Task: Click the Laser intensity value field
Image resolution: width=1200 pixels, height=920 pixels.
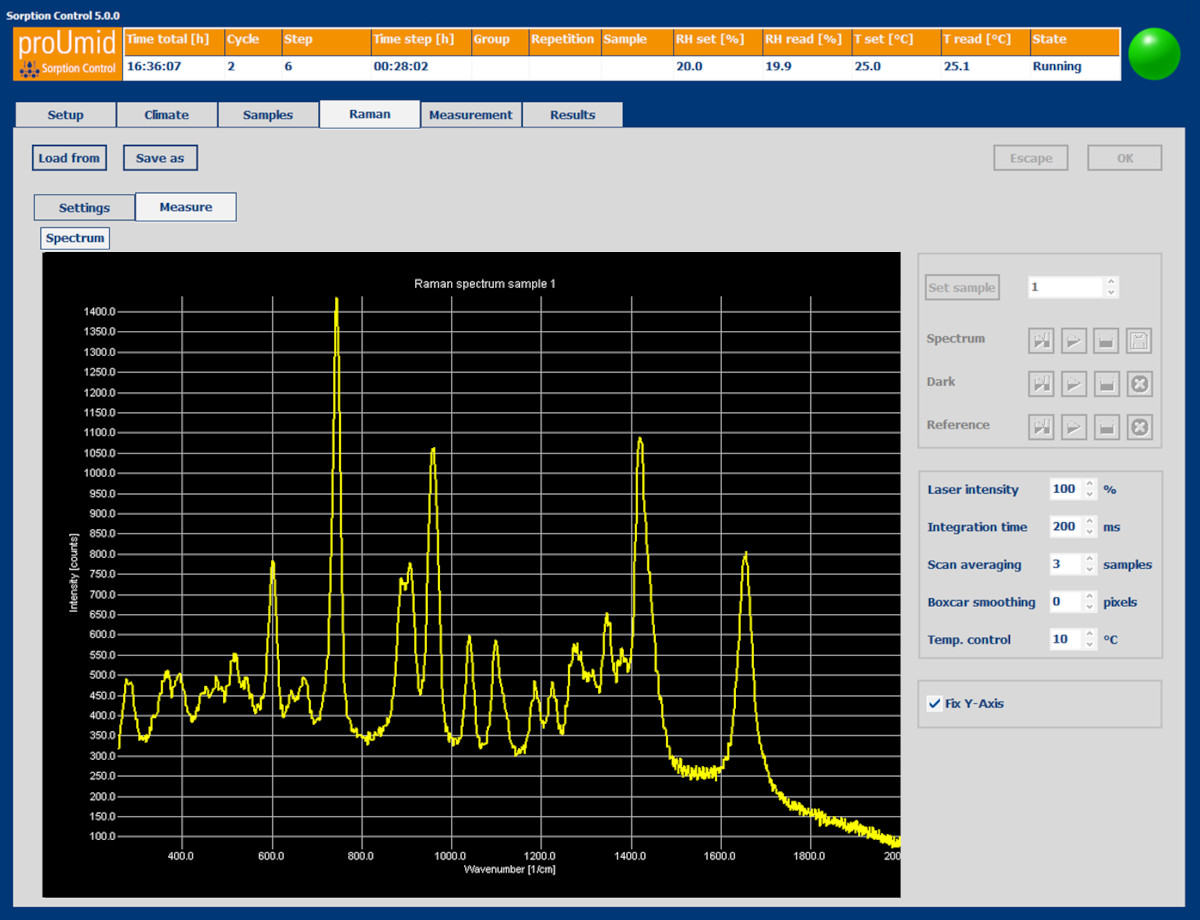Action: tap(1066, 490)
